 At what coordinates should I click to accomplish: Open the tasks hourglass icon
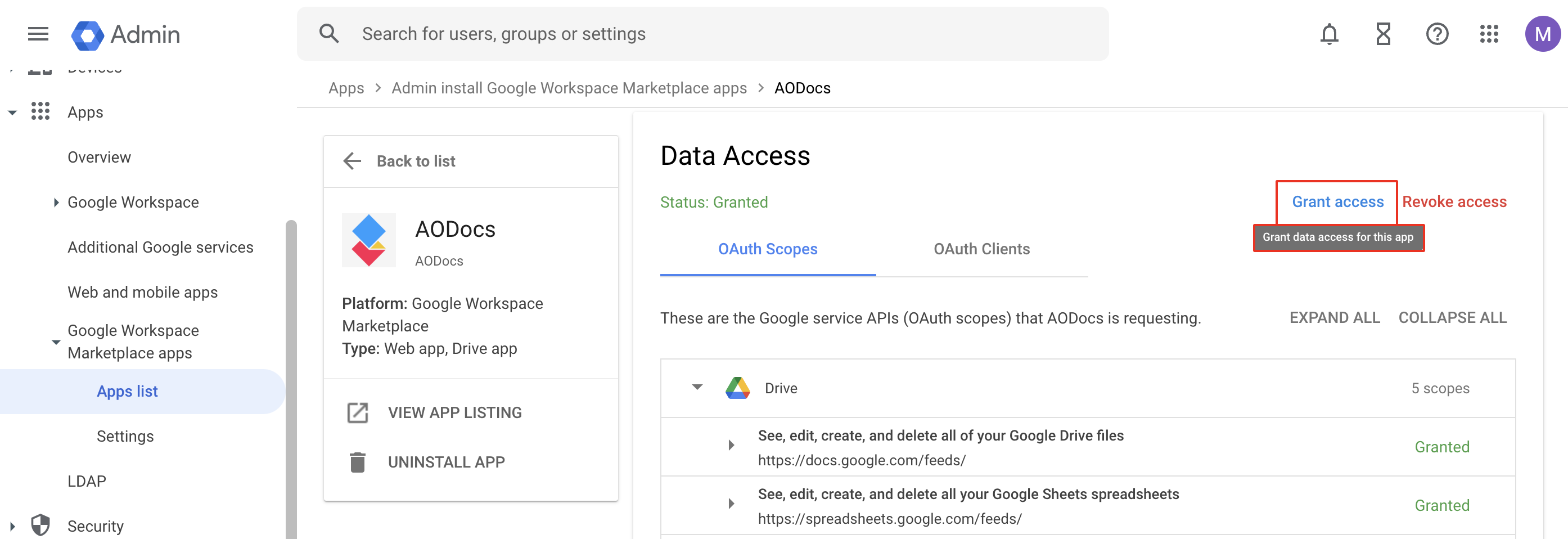1383,34
